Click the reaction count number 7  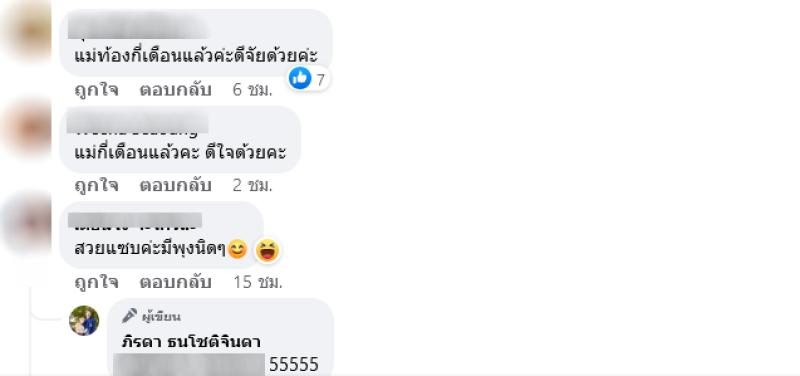point(320,80)
